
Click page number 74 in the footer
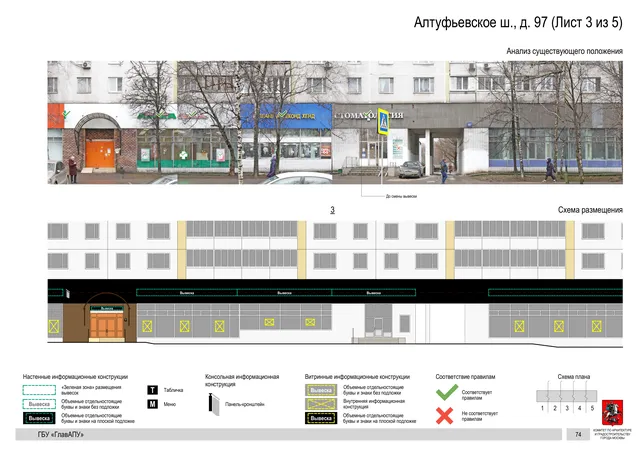coord(578,435)
